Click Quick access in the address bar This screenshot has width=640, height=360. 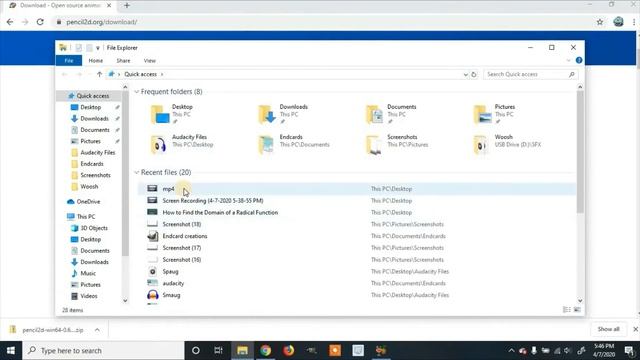140,74
